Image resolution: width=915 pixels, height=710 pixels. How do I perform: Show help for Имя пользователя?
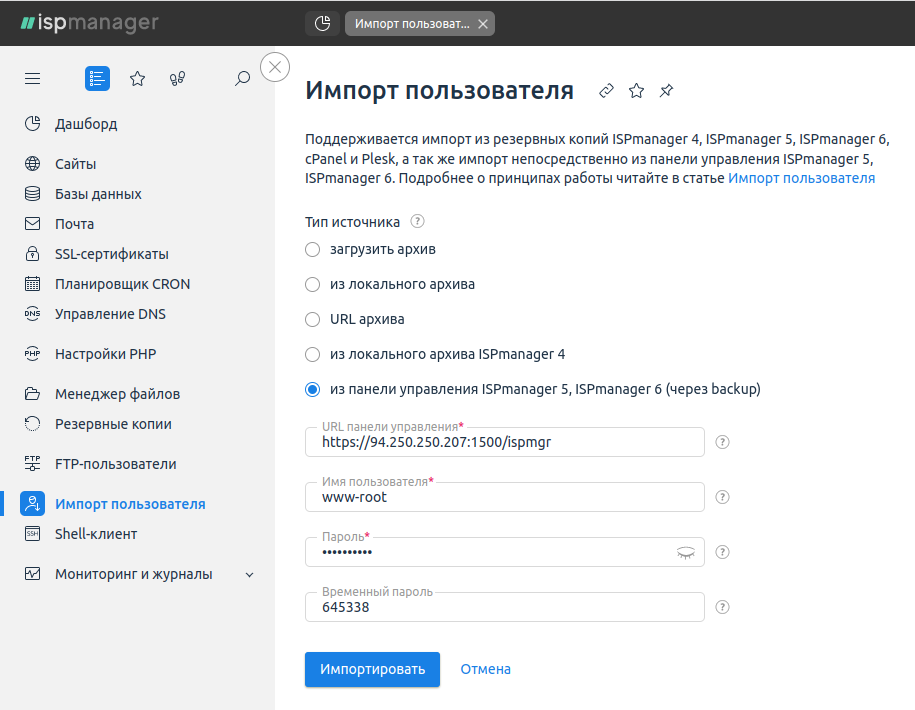click(722, 497)
